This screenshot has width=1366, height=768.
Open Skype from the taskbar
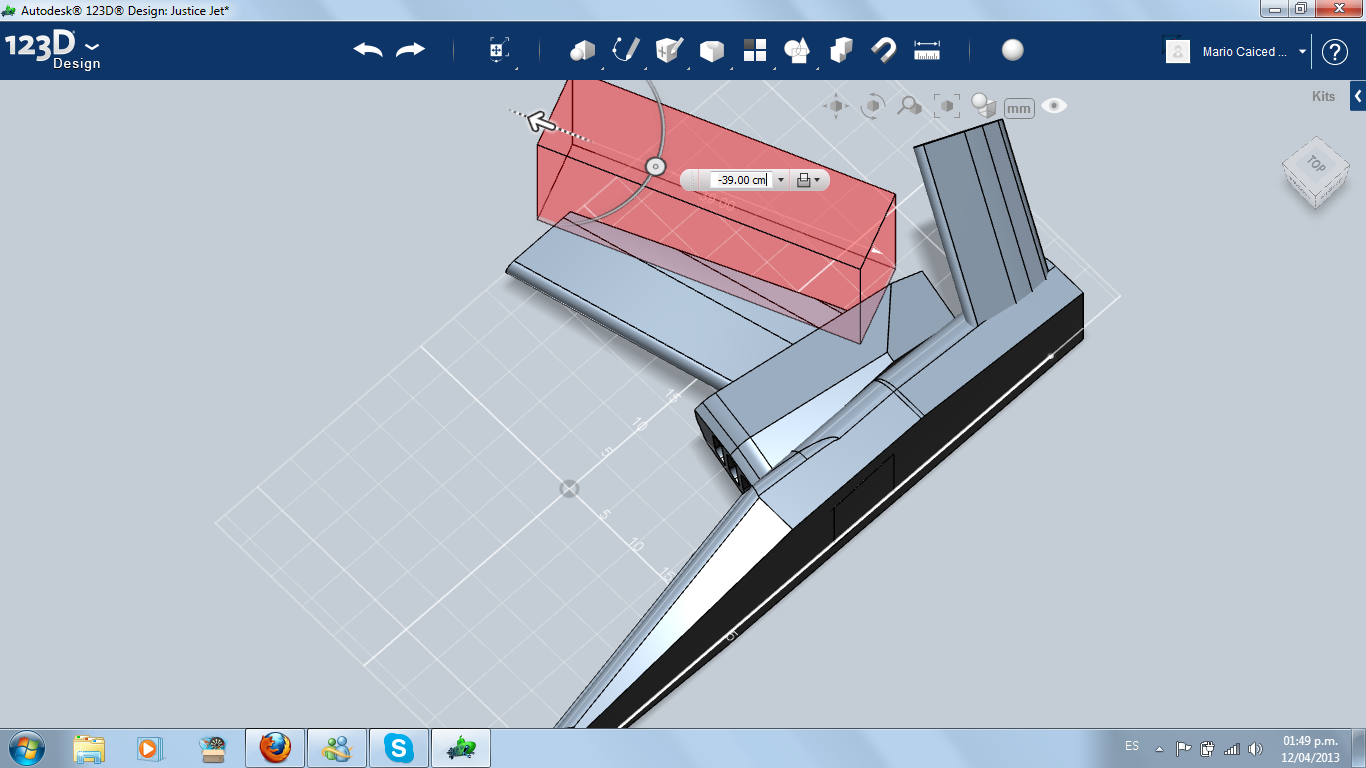(399, 748)
